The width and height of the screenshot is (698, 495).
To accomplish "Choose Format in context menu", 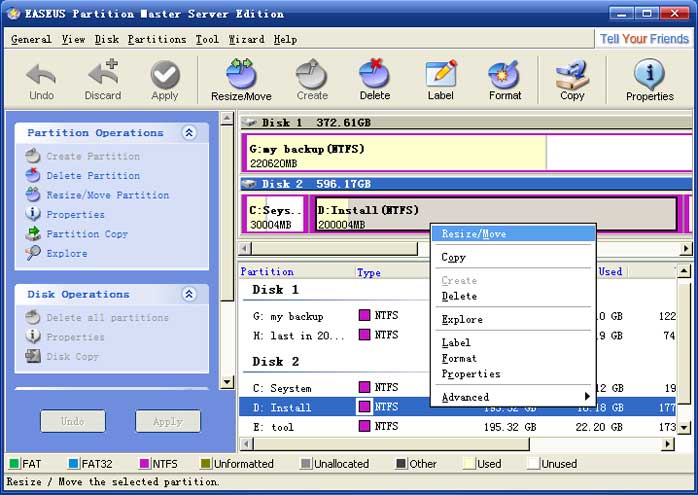I will (x=514, y=358).
